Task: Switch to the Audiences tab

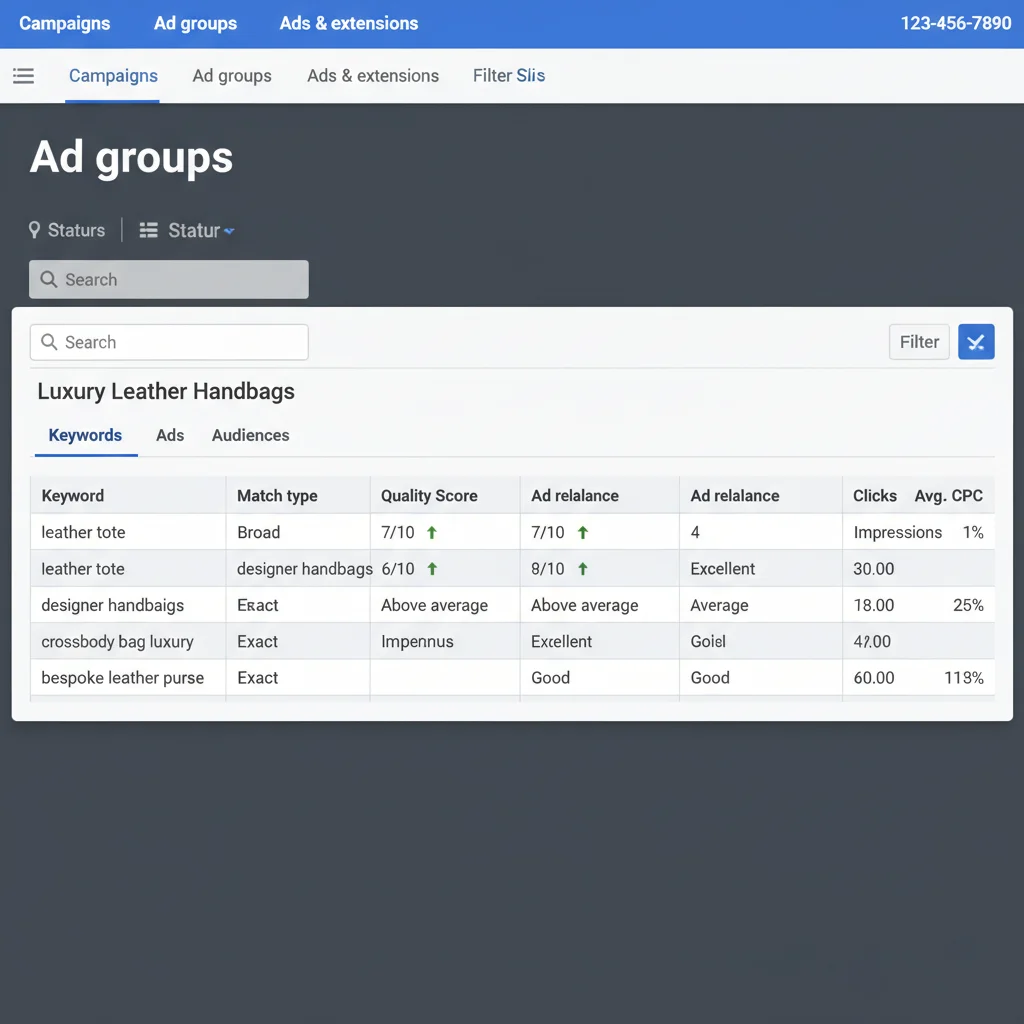Action: click(250, 435)
